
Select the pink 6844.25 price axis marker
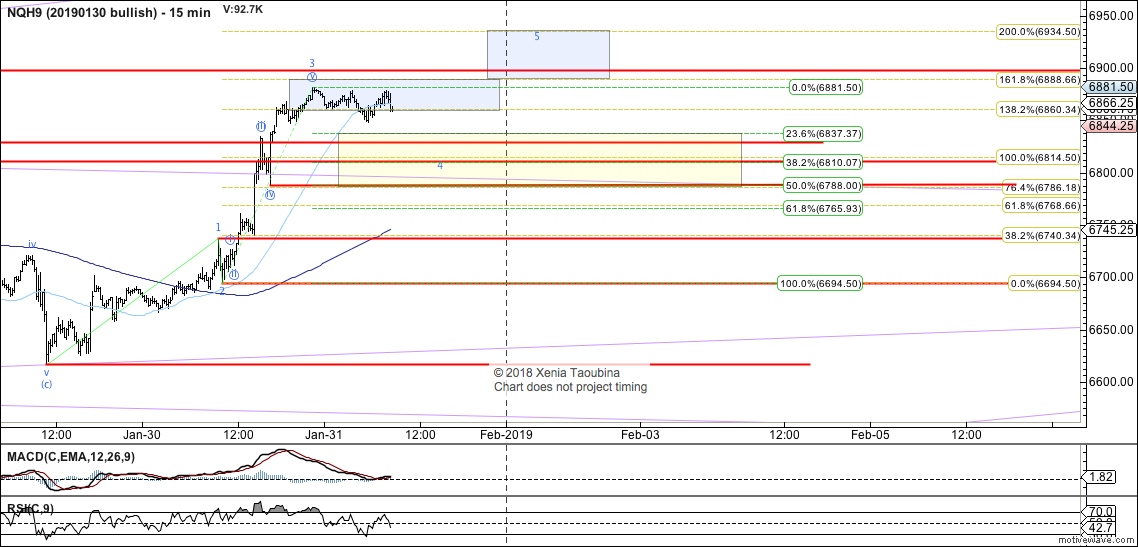pyautogui.click(x=1111, y=126)
